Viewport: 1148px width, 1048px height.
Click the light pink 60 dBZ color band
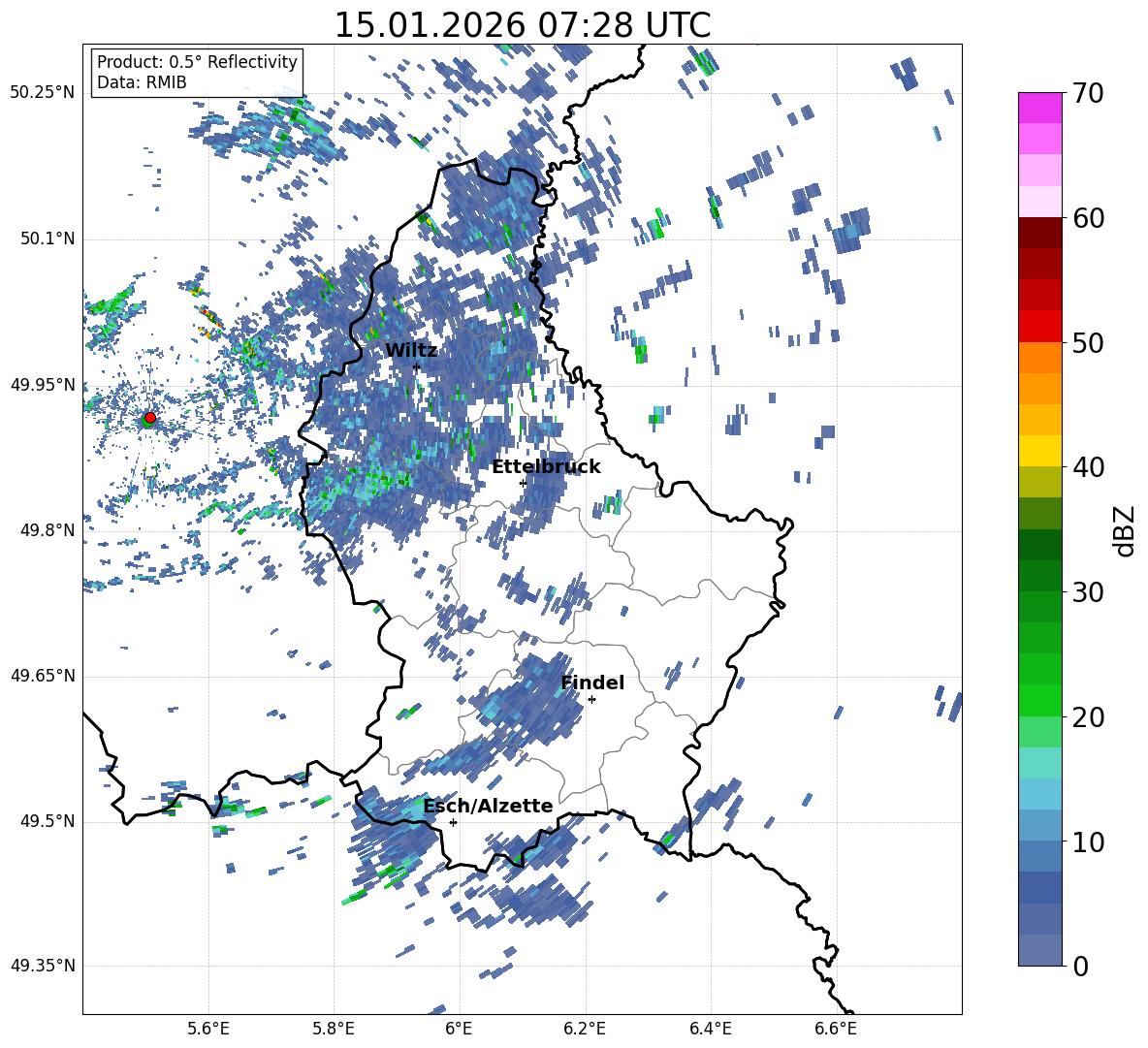(1039, 202)
